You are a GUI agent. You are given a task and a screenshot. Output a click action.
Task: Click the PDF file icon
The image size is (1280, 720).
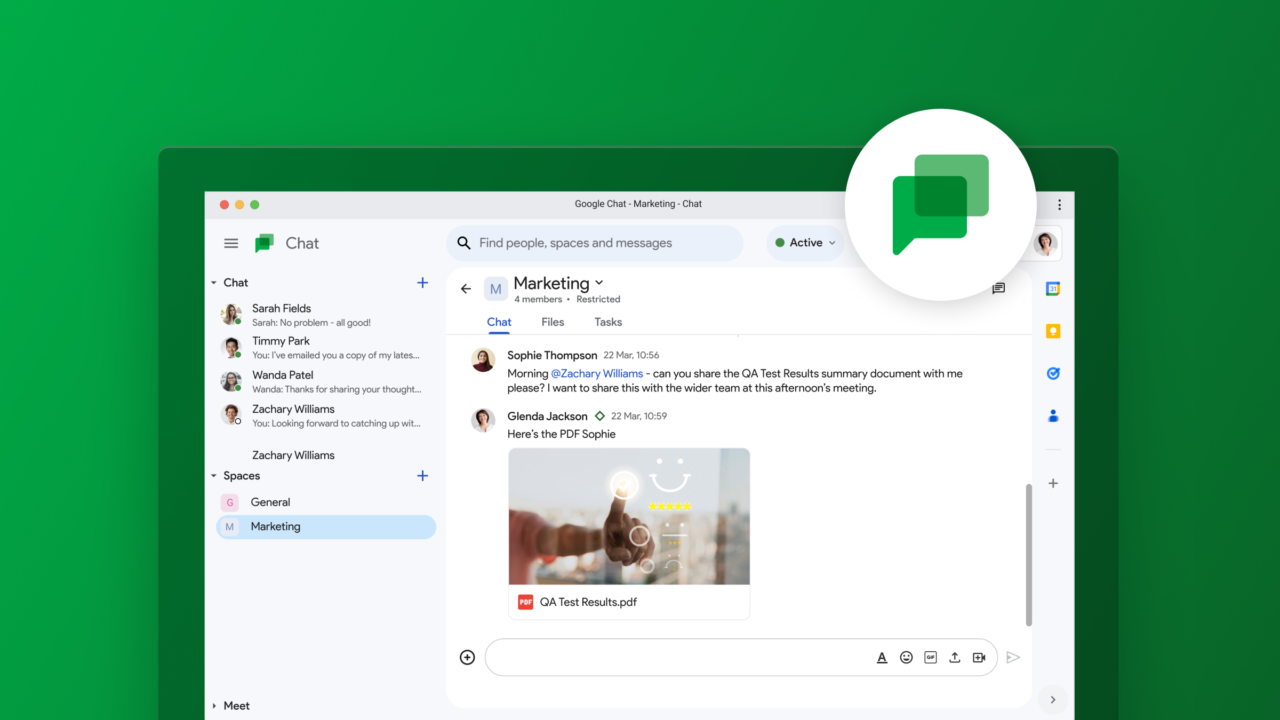pos(525,602)
